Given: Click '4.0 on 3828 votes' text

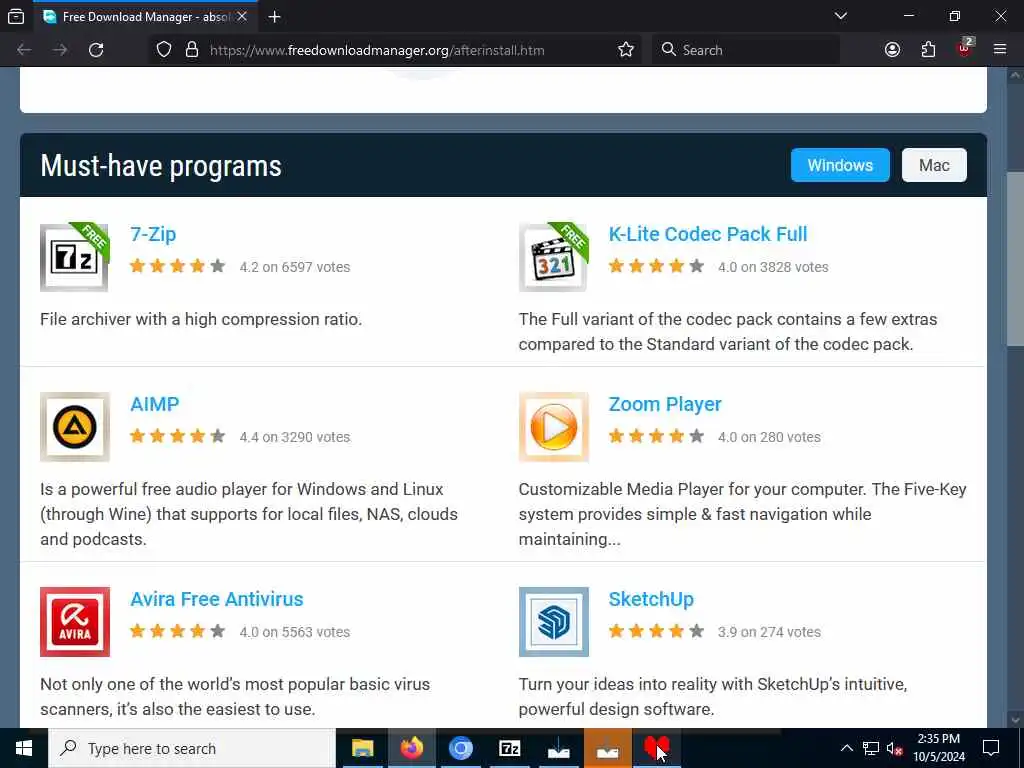Looking at the screenshot, I should click(x=773, y=267).
